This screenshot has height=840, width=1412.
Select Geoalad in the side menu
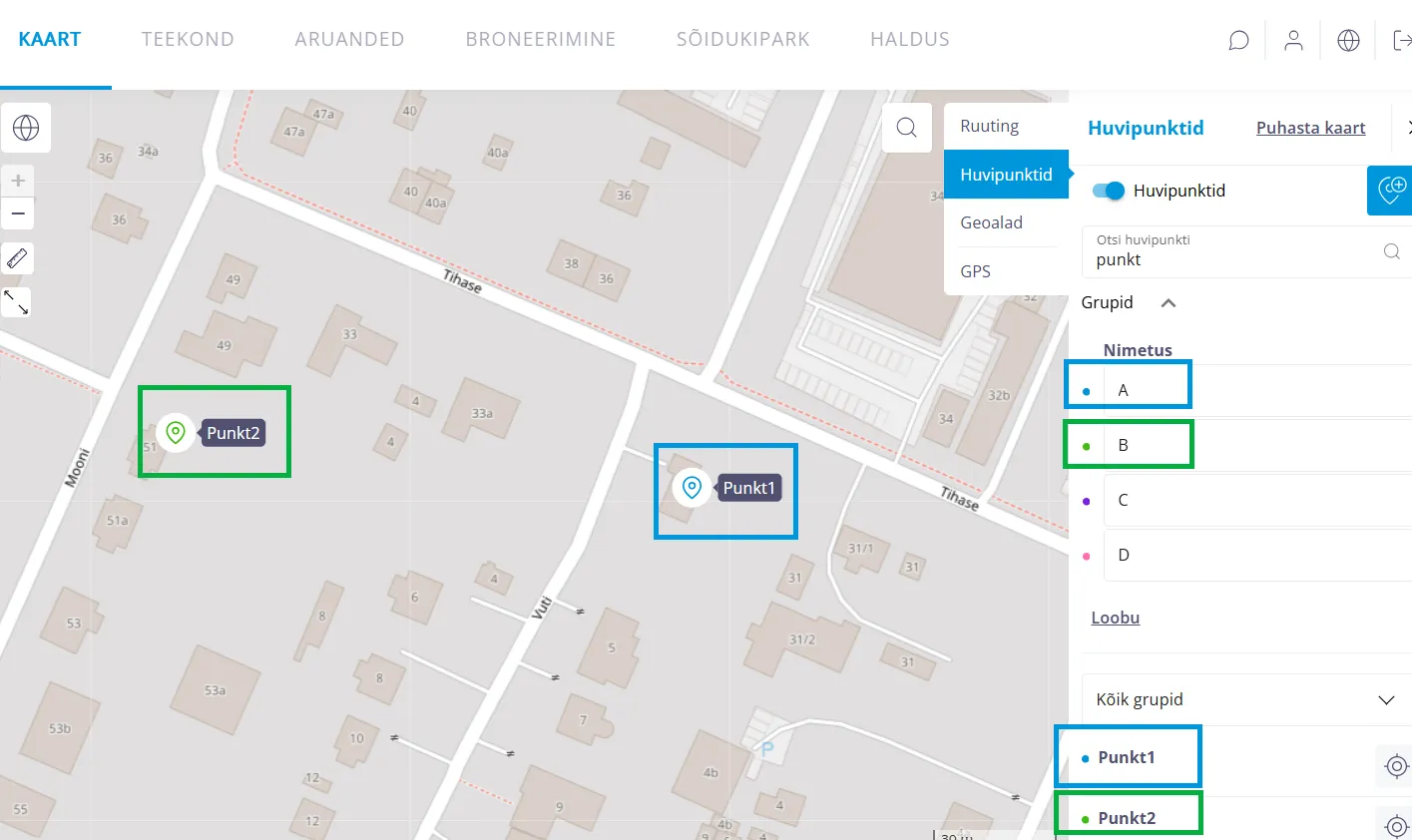[991, 222]
